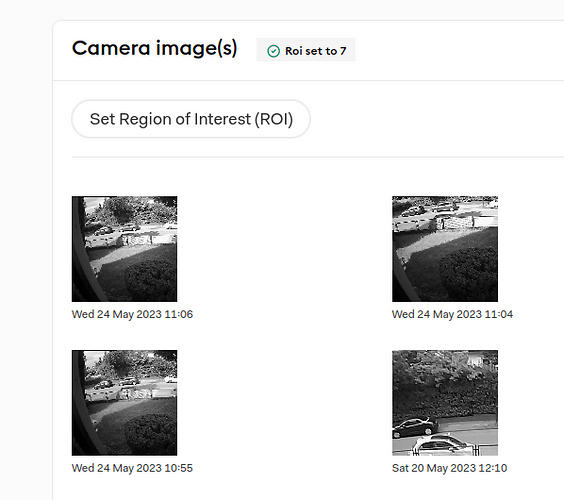Open the camera image from Sat 20 May 12:10

(445, 403)
